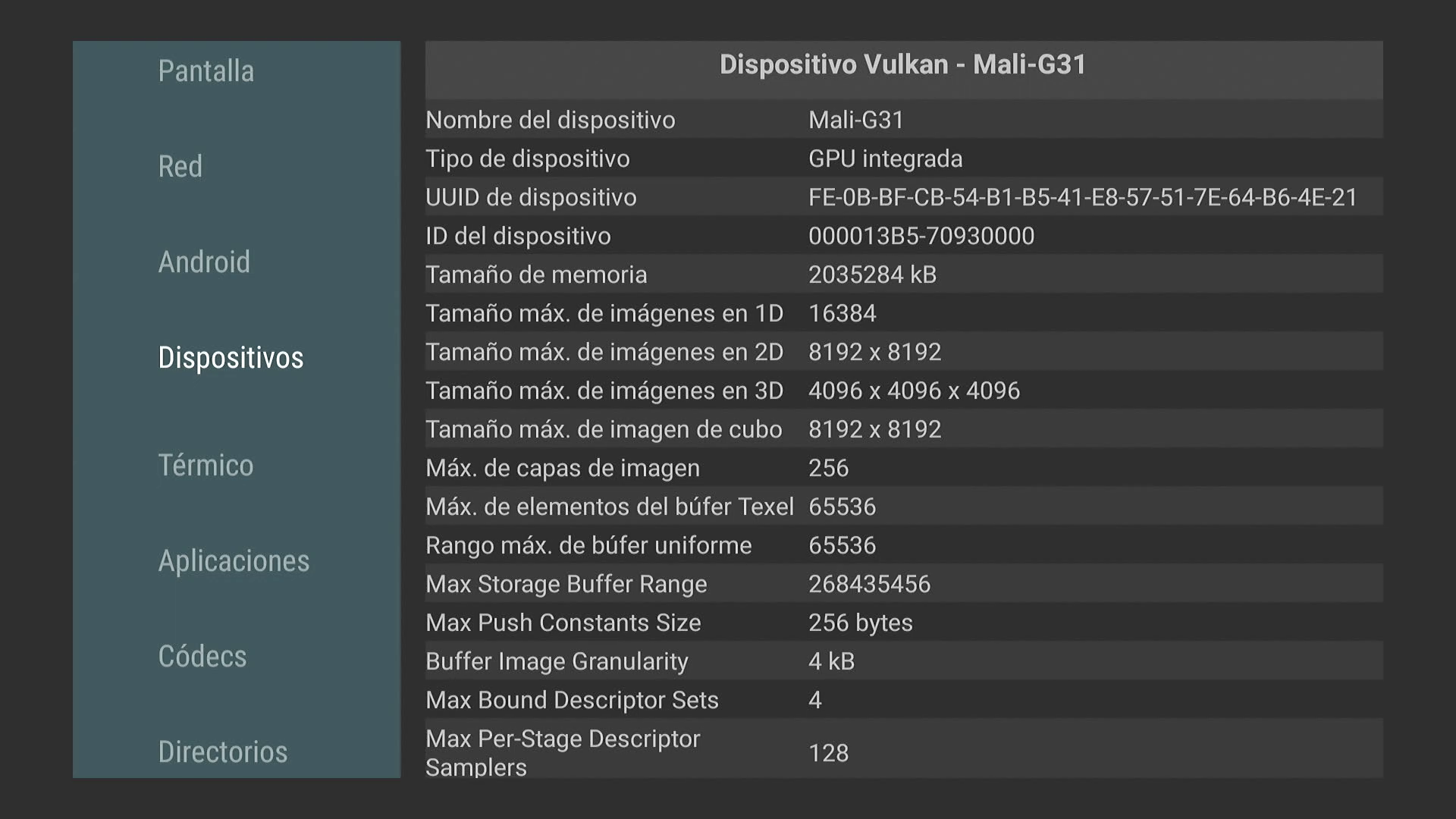Viewport: 1456px width, 819px height.
Task: Click the GPU integrada device type value
Action: pyautogui.click(x=885, y=158)
